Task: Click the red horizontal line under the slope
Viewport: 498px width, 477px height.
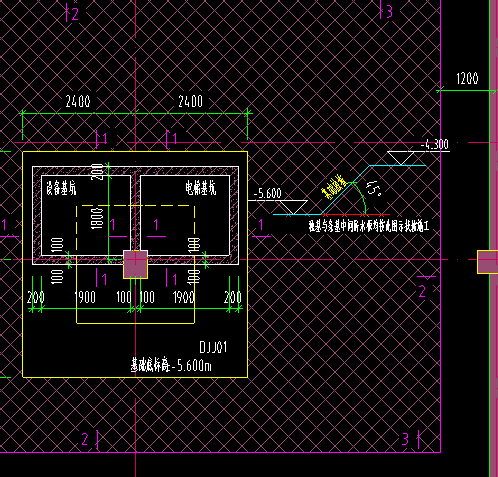Action: tap(355, 214)
